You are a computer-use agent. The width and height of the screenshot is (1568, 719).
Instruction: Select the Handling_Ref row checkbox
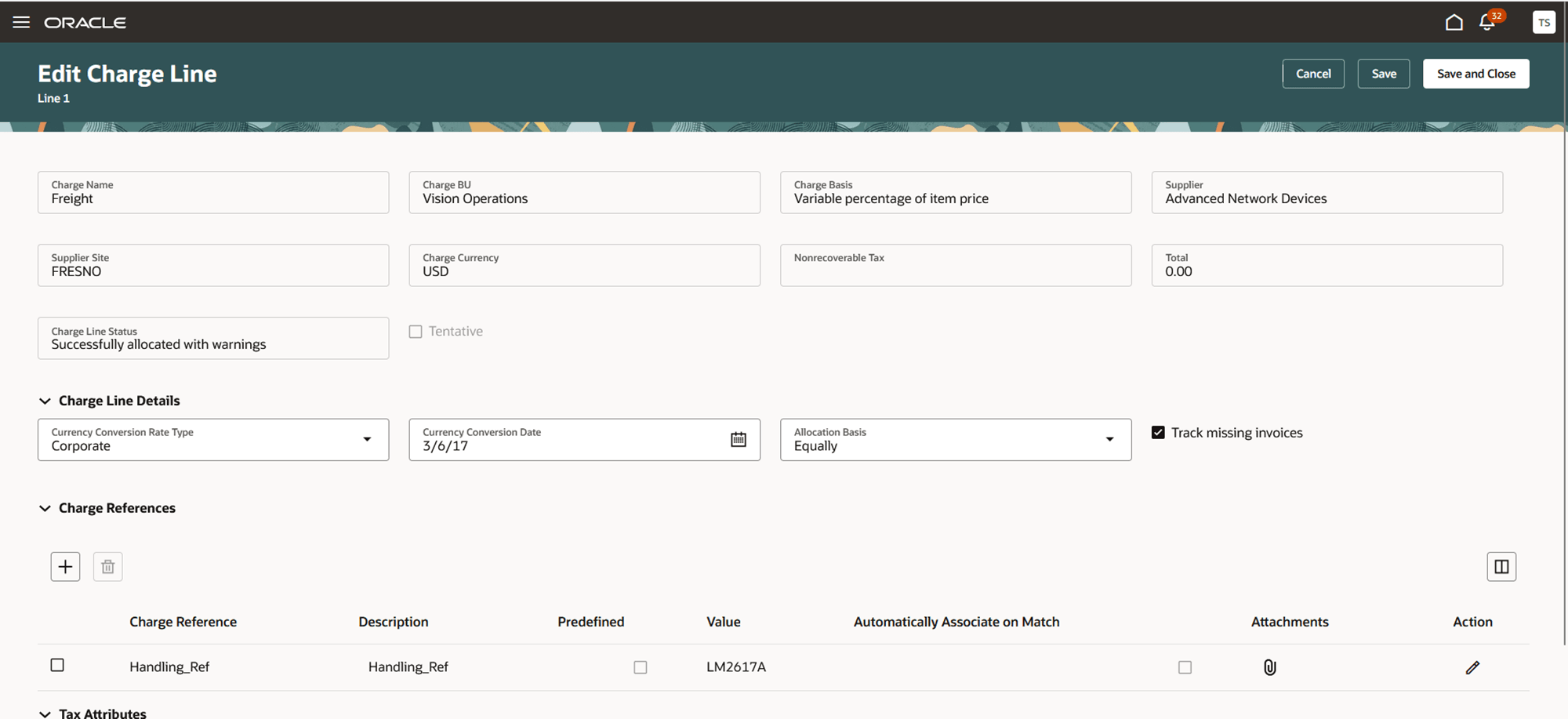click(x=57, y=665)
